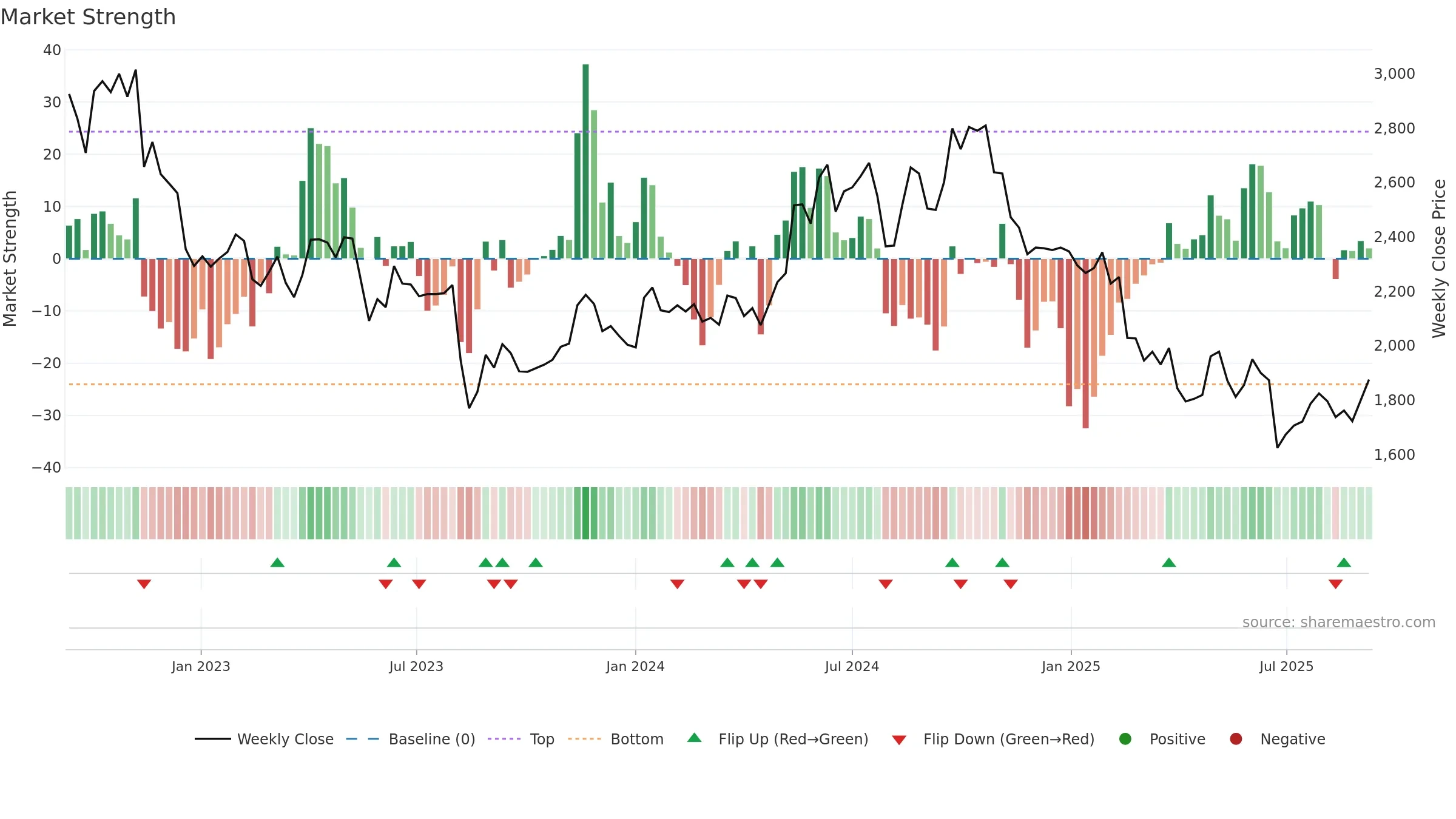The image size is (1456, 819).
Task: Click the −40 market strength axis label
Action: click(46, 468)
